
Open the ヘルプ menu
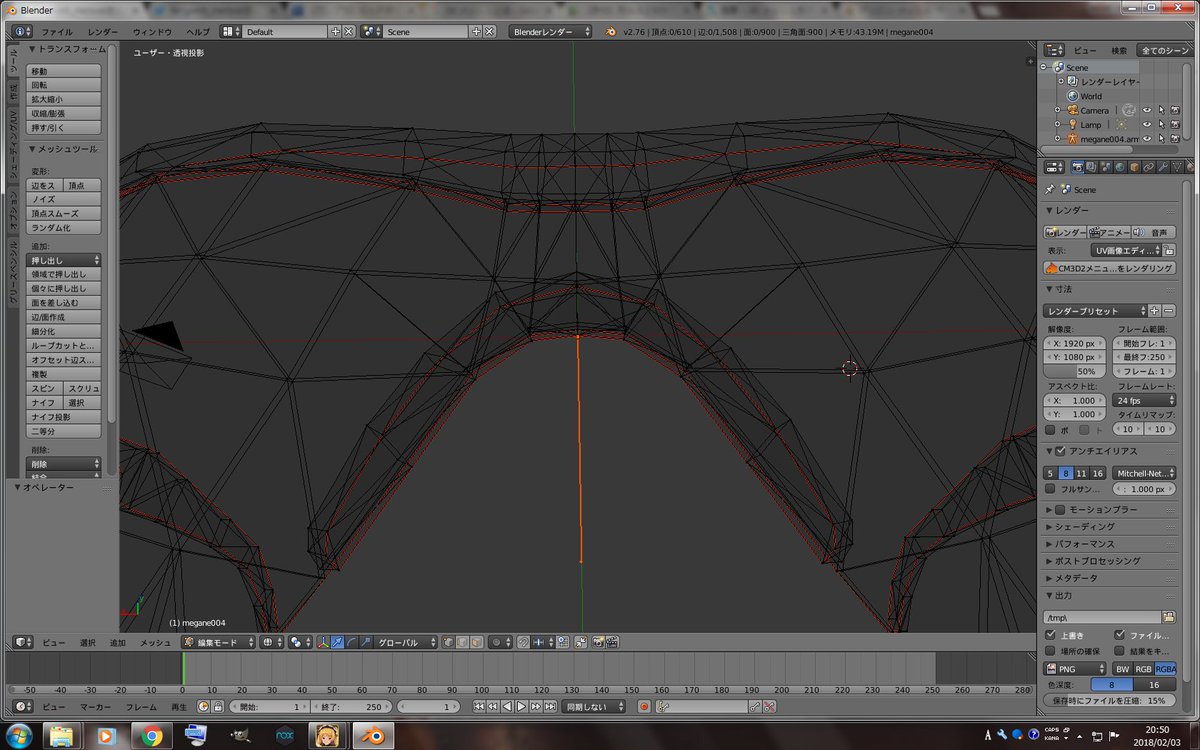(x=198, y=32)
